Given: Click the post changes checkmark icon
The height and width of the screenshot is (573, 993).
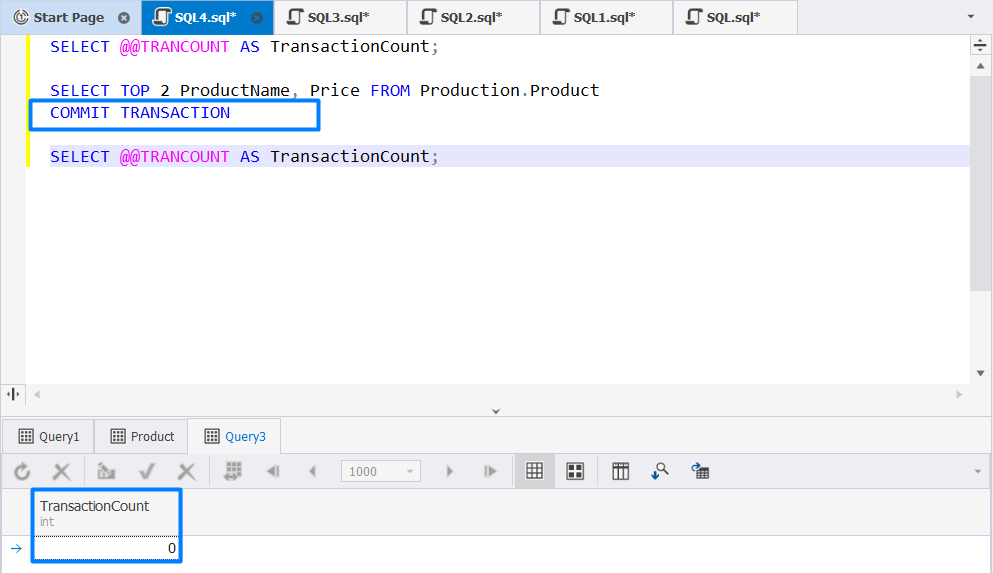Looking at the screenshot, I should pyautogui.click(x=147, y=472).
